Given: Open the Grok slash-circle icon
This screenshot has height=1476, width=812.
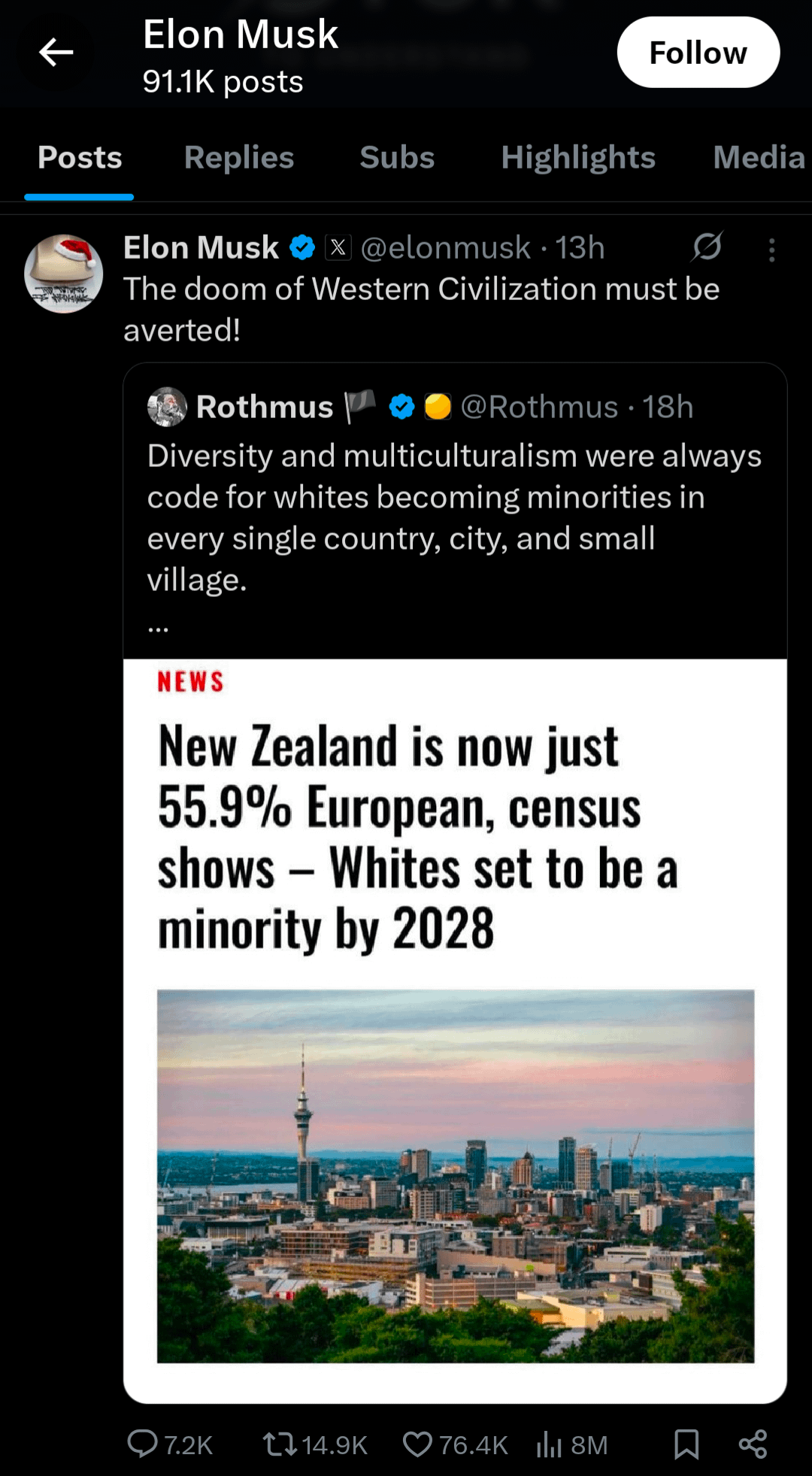Looking at the screenshot, I should [x=707, y=247].
